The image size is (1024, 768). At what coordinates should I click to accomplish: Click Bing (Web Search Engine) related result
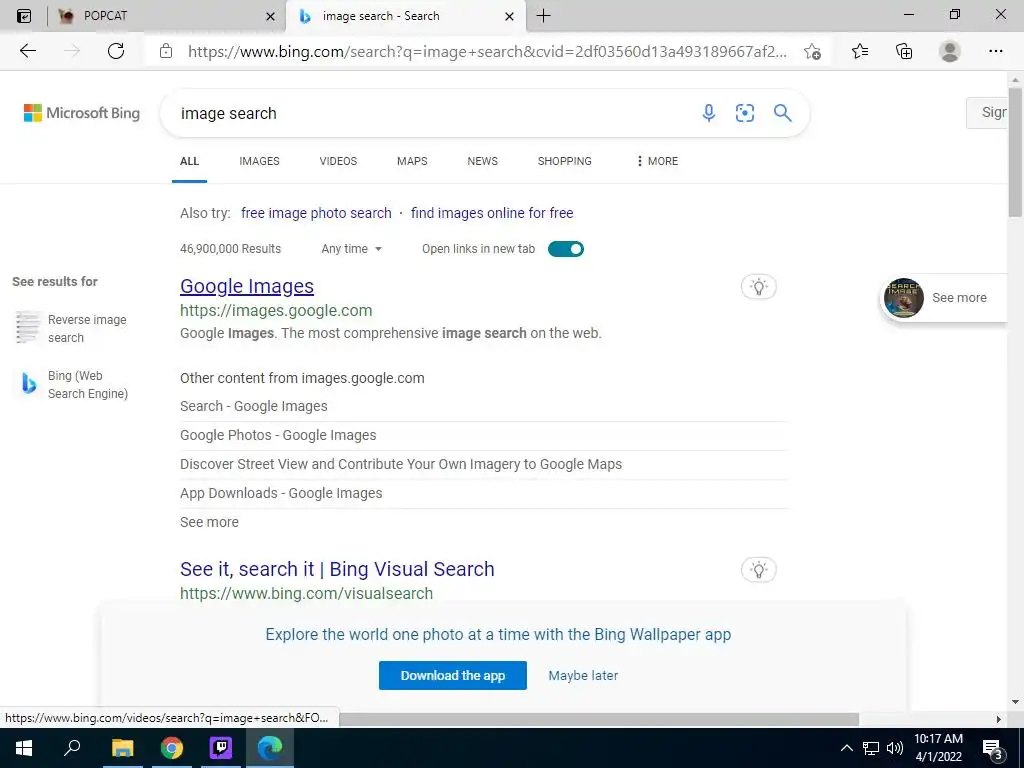coord(71,385)
